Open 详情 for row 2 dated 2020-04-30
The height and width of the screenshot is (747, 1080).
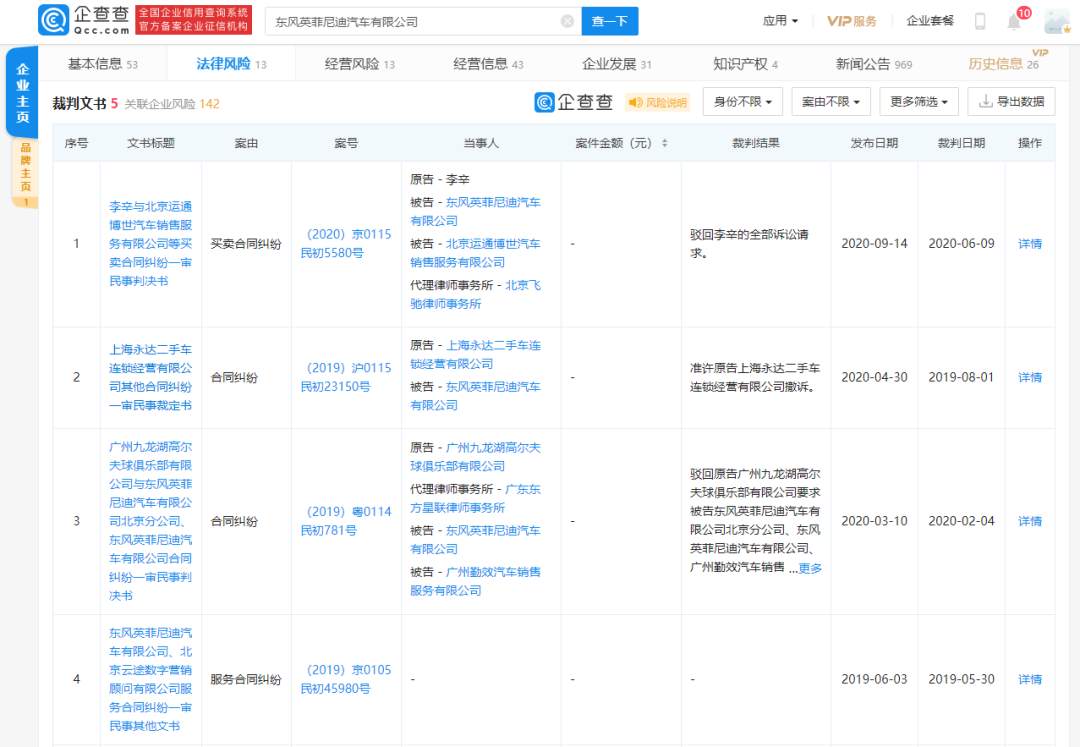click(1030, 377)
